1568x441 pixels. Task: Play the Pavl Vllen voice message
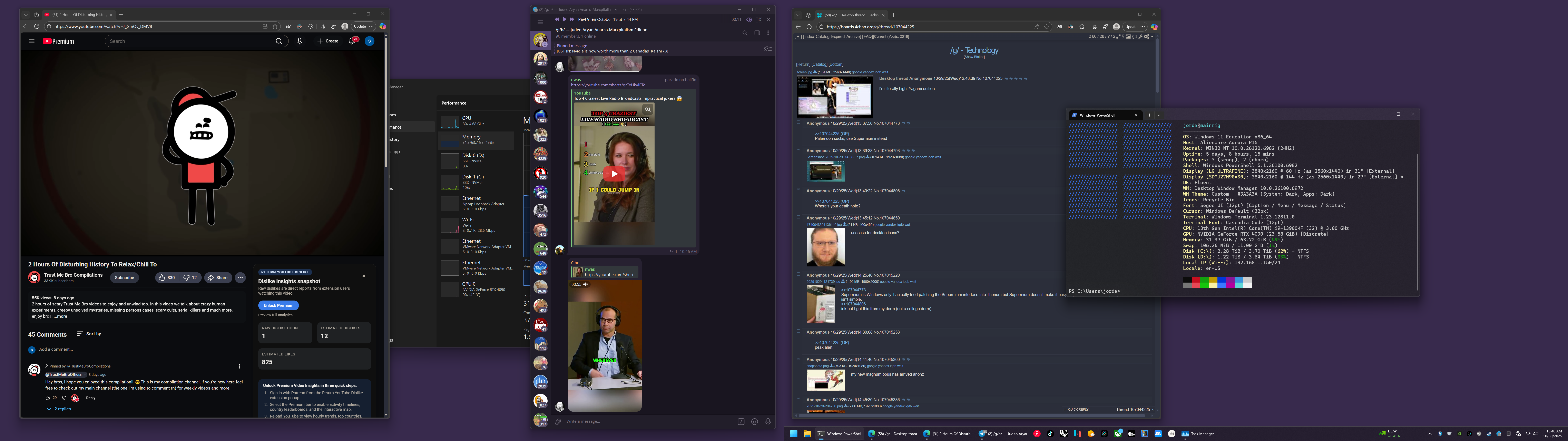564,19
